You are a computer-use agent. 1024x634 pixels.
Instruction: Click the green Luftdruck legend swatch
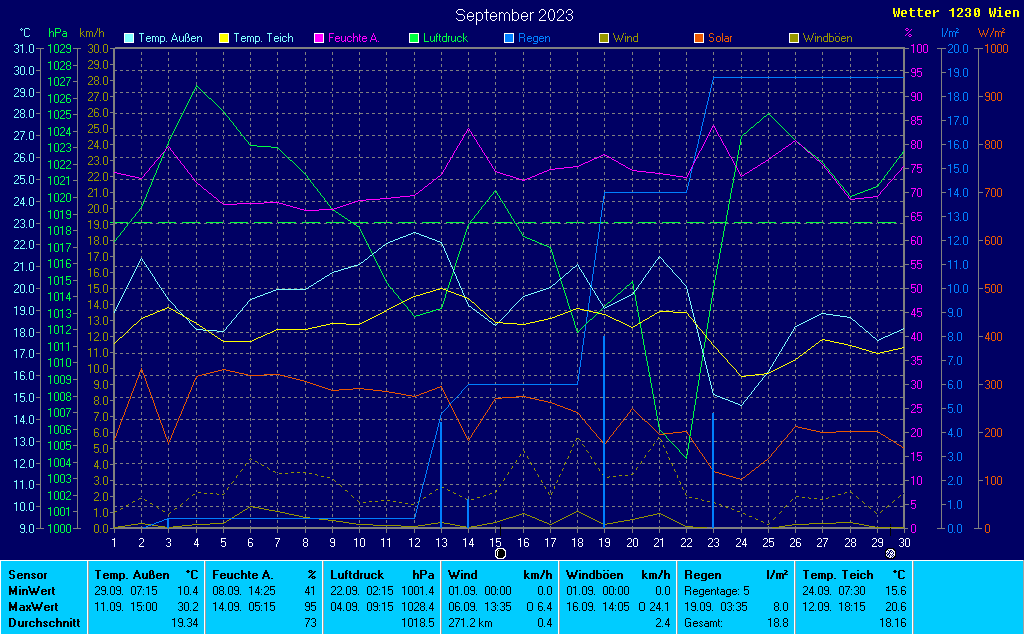413,38
